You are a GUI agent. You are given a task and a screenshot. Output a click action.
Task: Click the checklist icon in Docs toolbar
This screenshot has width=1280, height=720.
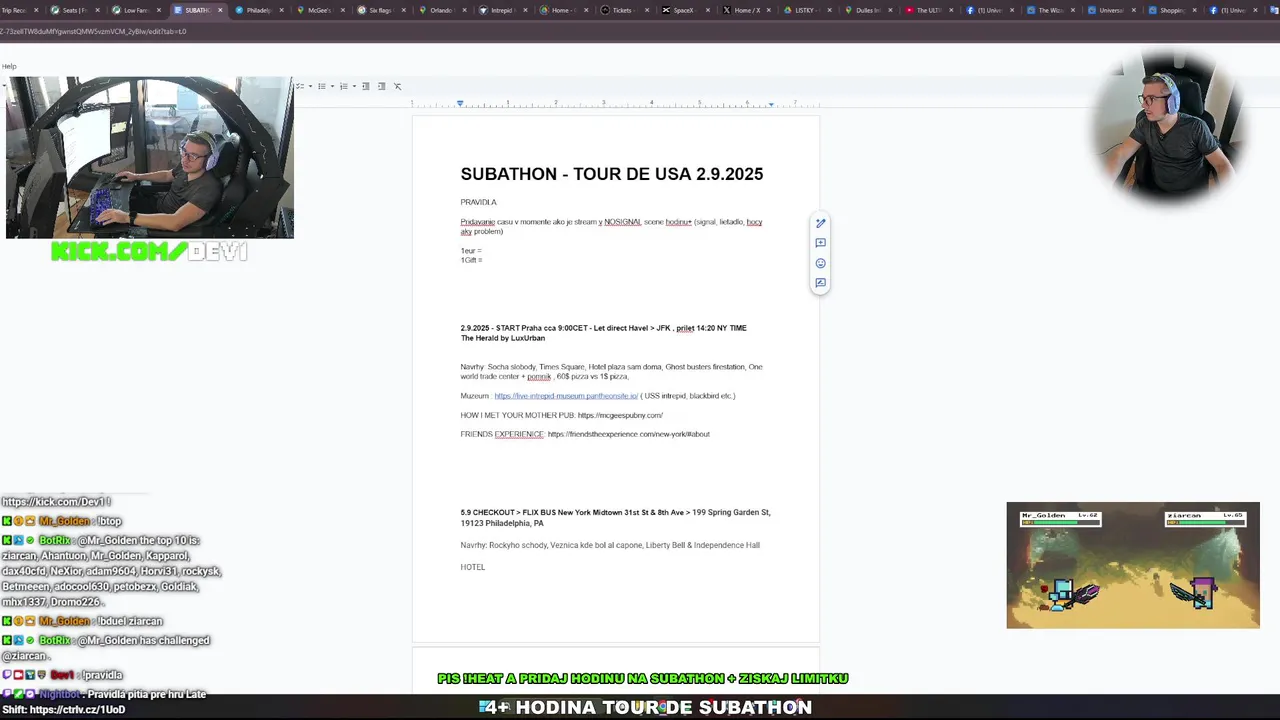(300, 86)
